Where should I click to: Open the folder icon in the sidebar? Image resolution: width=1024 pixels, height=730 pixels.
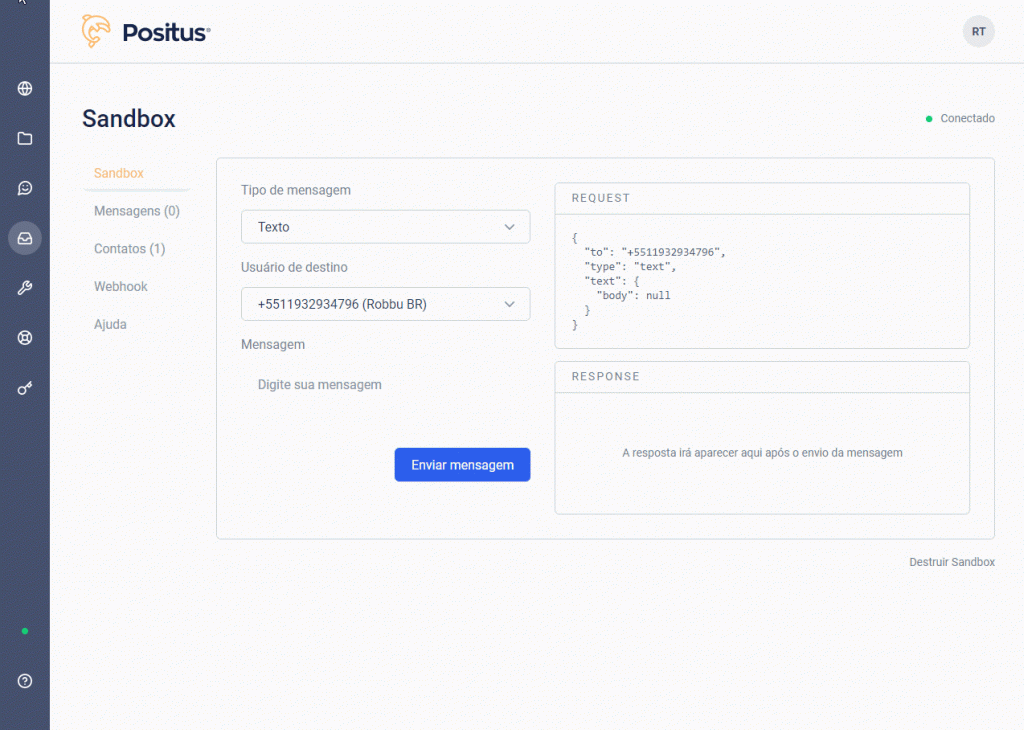tap(25, 138)
